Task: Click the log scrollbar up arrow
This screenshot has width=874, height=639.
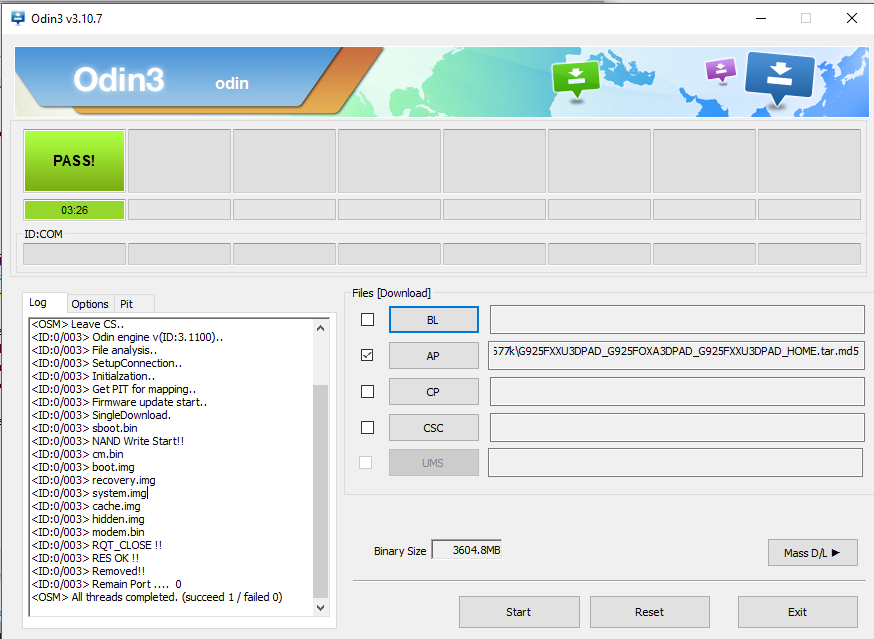Action: pyautogui.click(x=321, y=328)
